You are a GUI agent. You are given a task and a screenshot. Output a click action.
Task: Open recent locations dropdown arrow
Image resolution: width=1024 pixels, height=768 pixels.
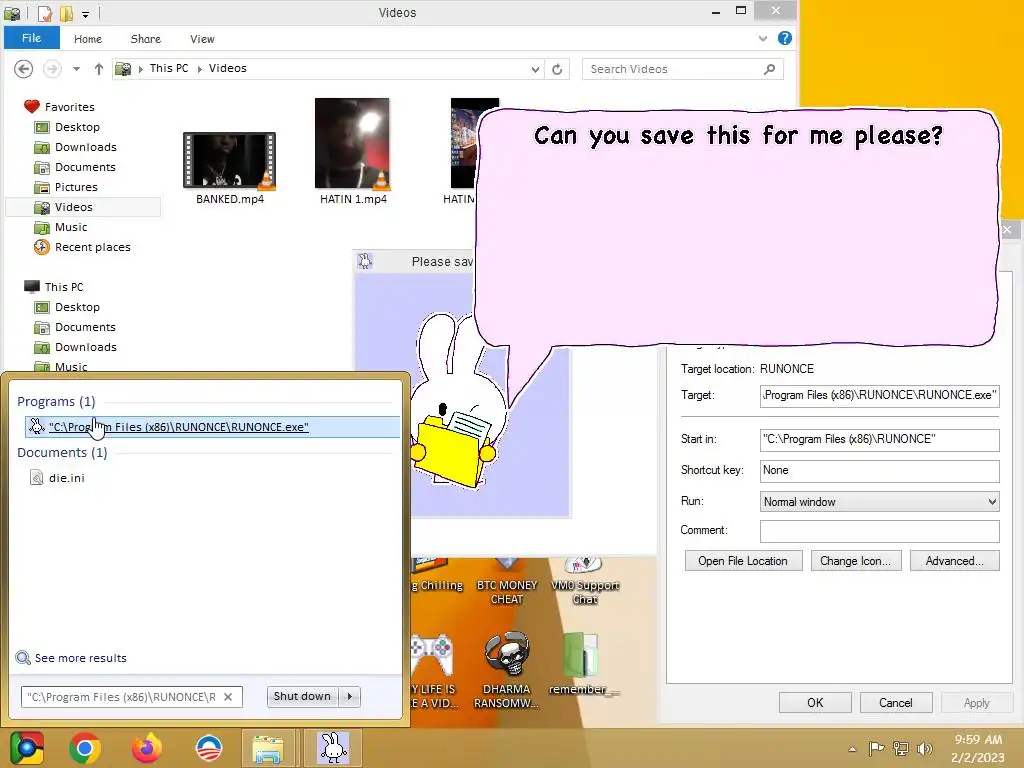76,69
